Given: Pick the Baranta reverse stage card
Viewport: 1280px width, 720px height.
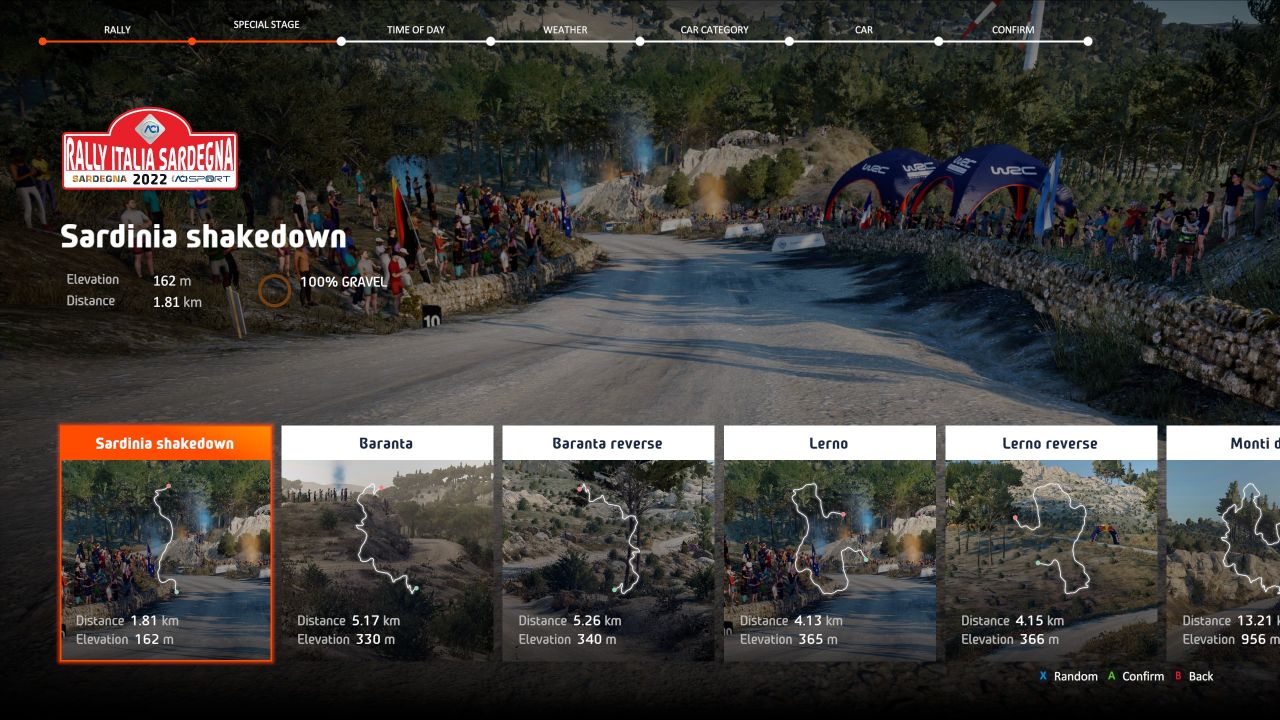Looking at the screenshot, I should pos(608,560).
